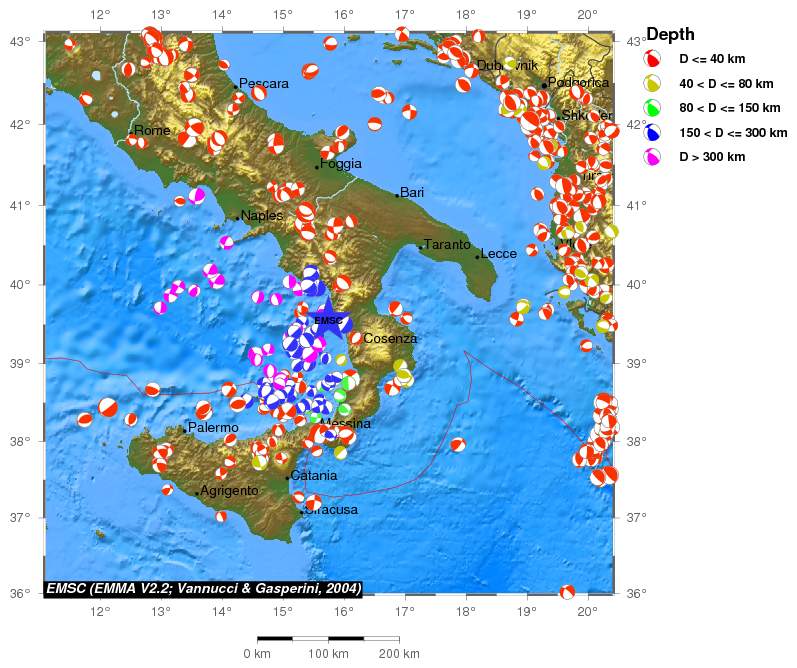This screenshot has width=797, height=668.
Task: Click the blue EMSC star marker
Action: point(327,320)
